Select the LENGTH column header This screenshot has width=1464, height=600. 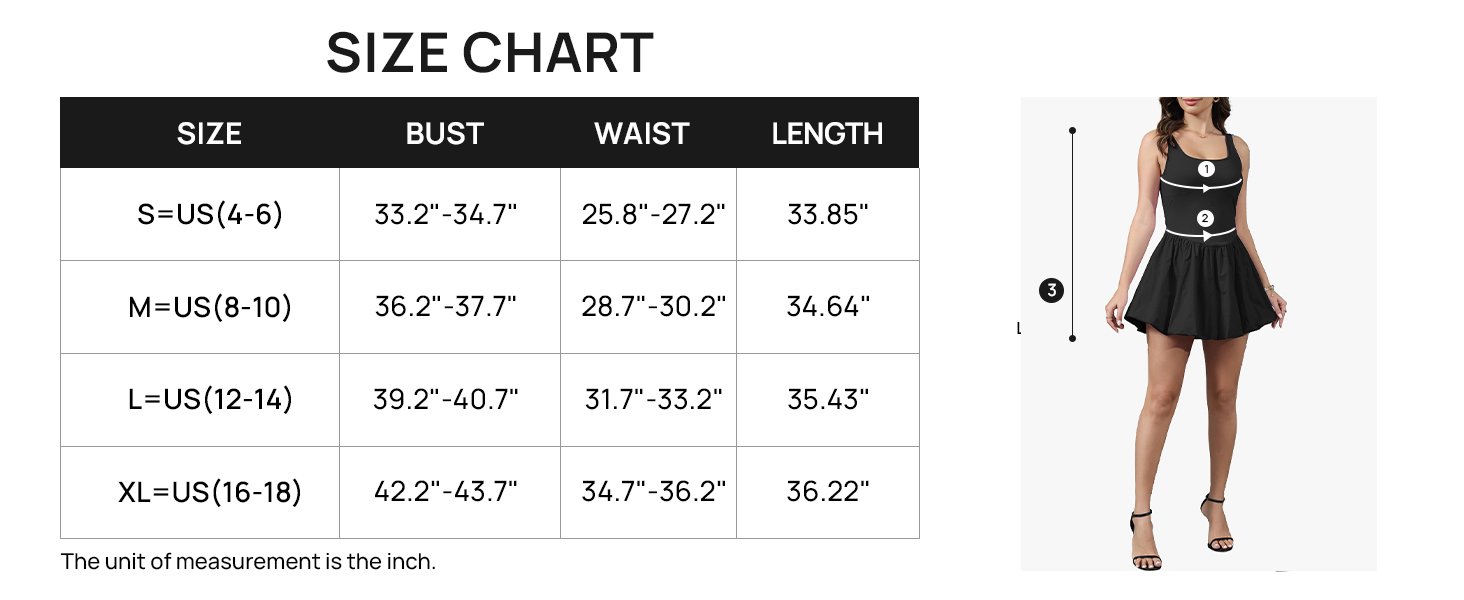(827, 133)
